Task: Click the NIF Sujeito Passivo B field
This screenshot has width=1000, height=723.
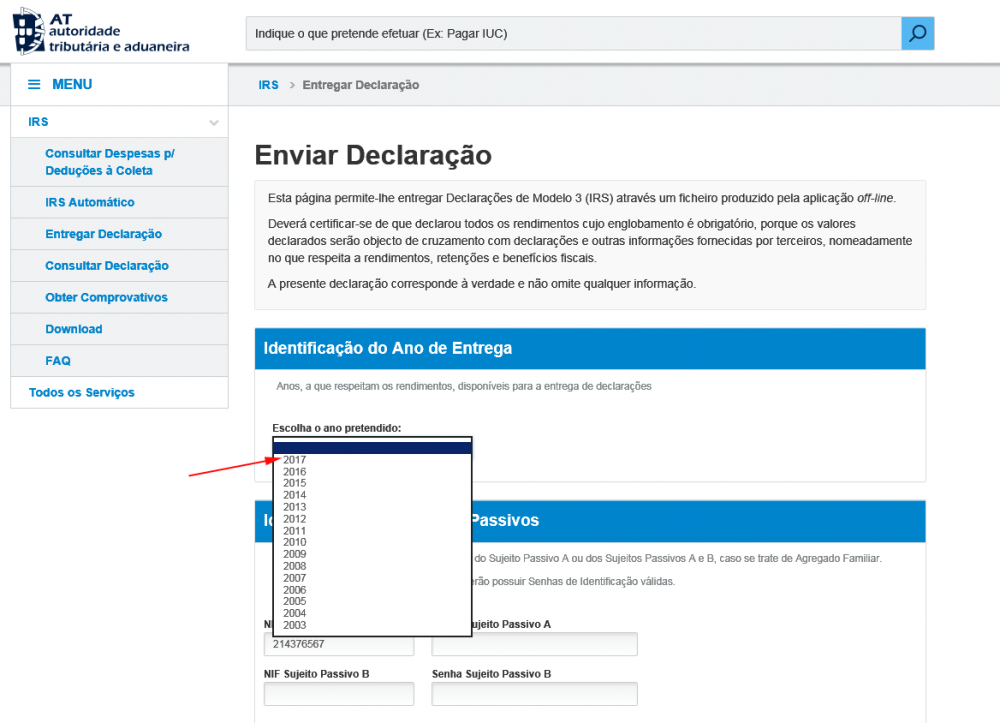Action: 338,693
